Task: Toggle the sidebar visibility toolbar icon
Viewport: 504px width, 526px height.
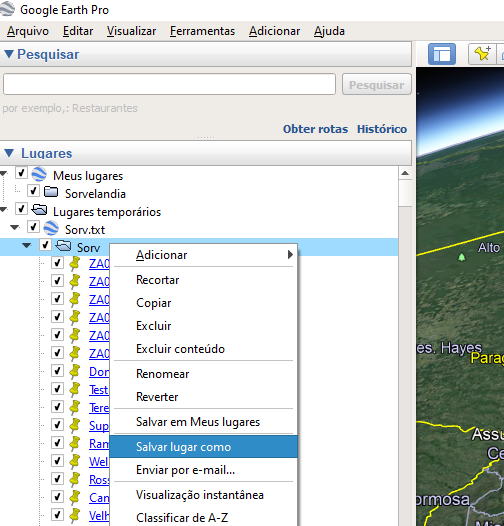Action: point(442,54)
